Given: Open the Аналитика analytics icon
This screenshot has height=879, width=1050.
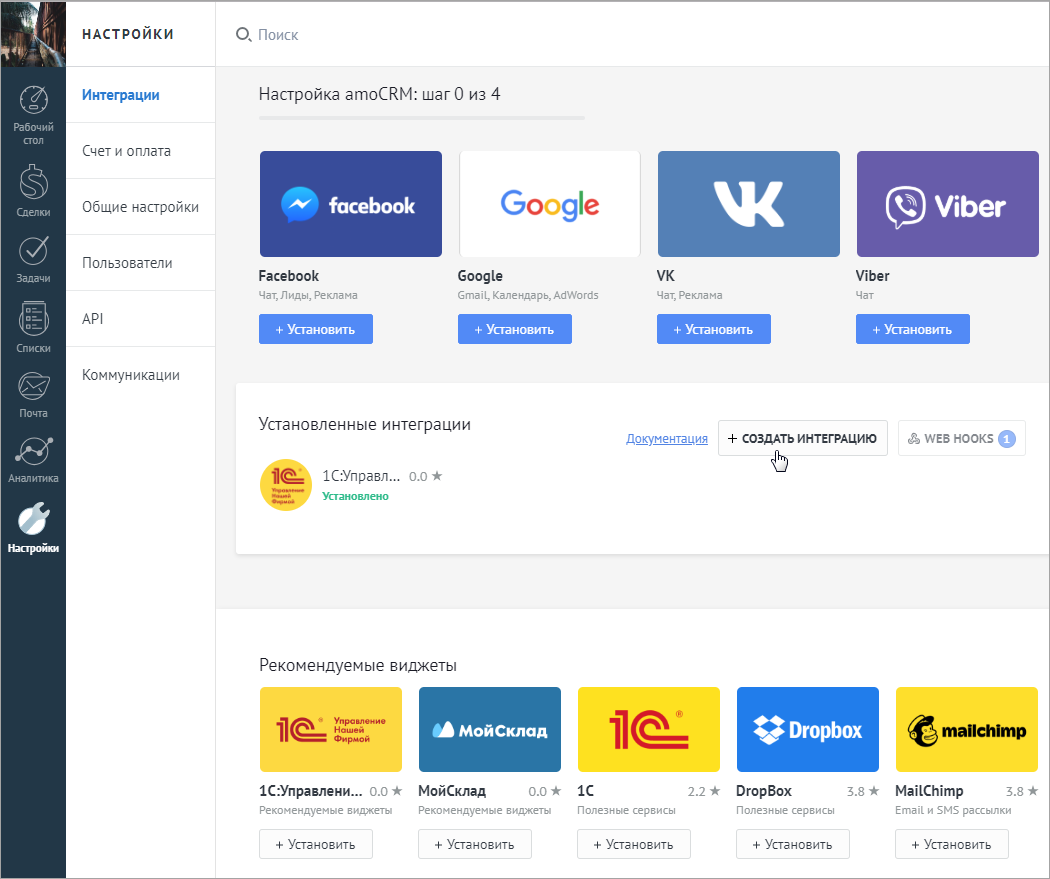Looking at the screenshot, I should point(34,452).
